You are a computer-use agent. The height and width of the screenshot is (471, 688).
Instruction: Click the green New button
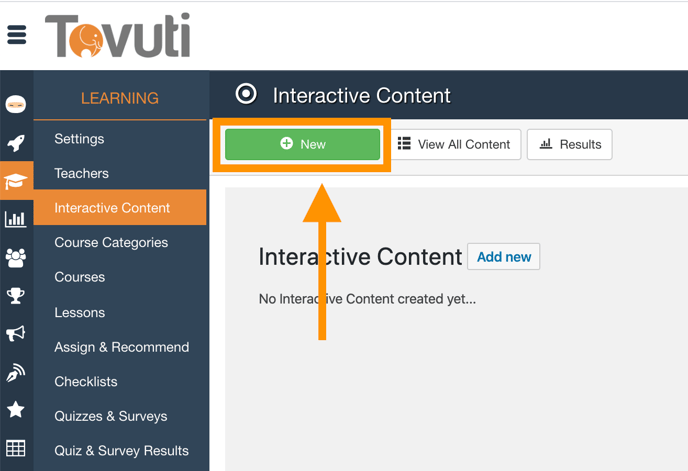pyautogui.click(x=302, y=144)
